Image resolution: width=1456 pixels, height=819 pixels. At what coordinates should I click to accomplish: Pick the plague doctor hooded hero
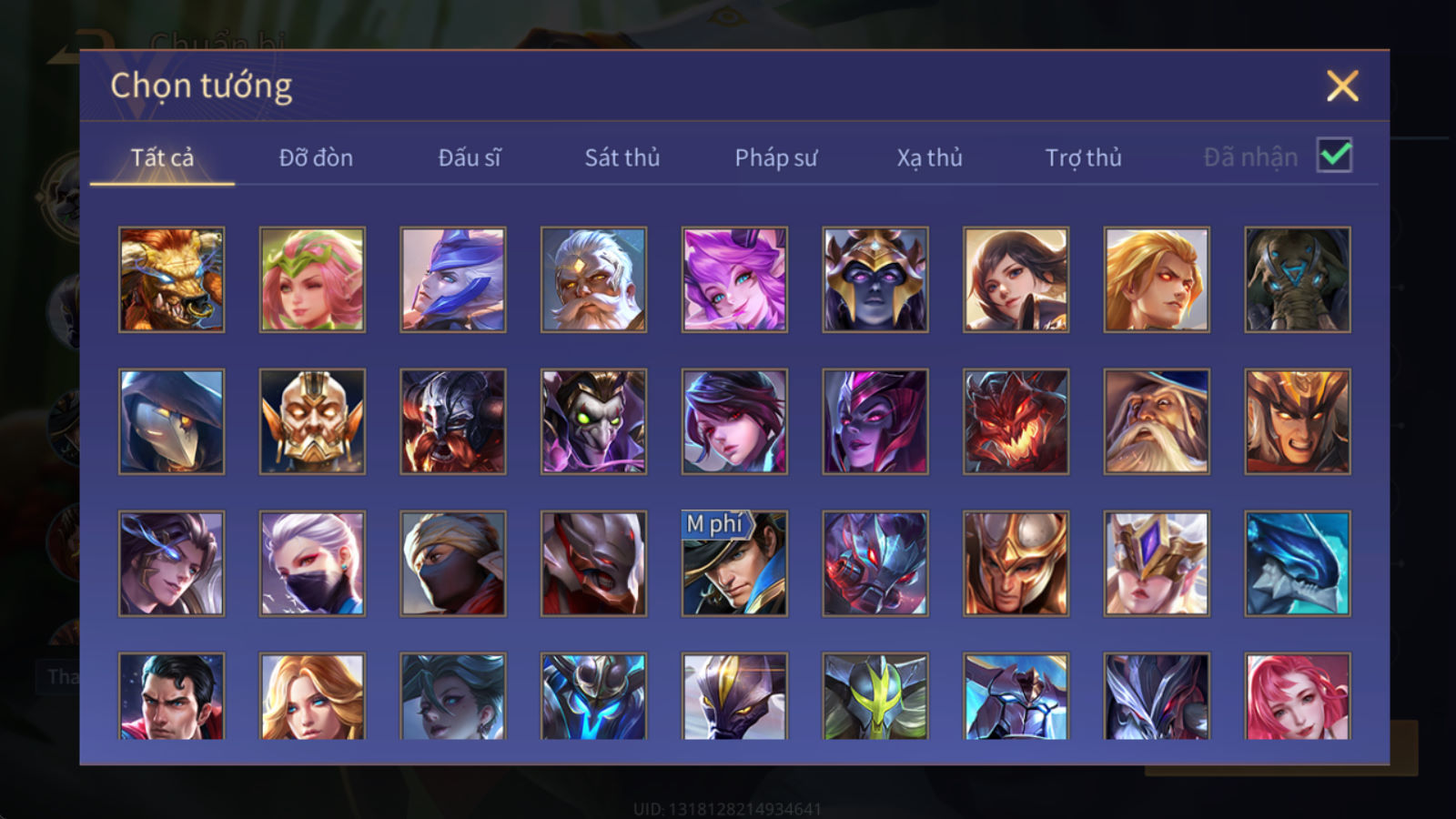click(171, 421)
